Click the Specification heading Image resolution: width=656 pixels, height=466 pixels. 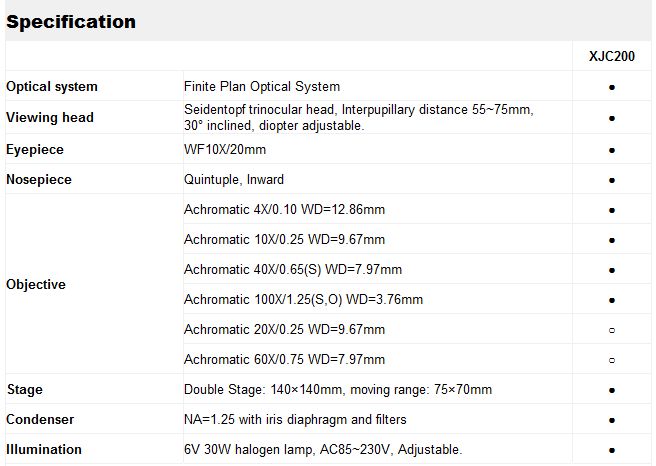(x=71, y=22)
